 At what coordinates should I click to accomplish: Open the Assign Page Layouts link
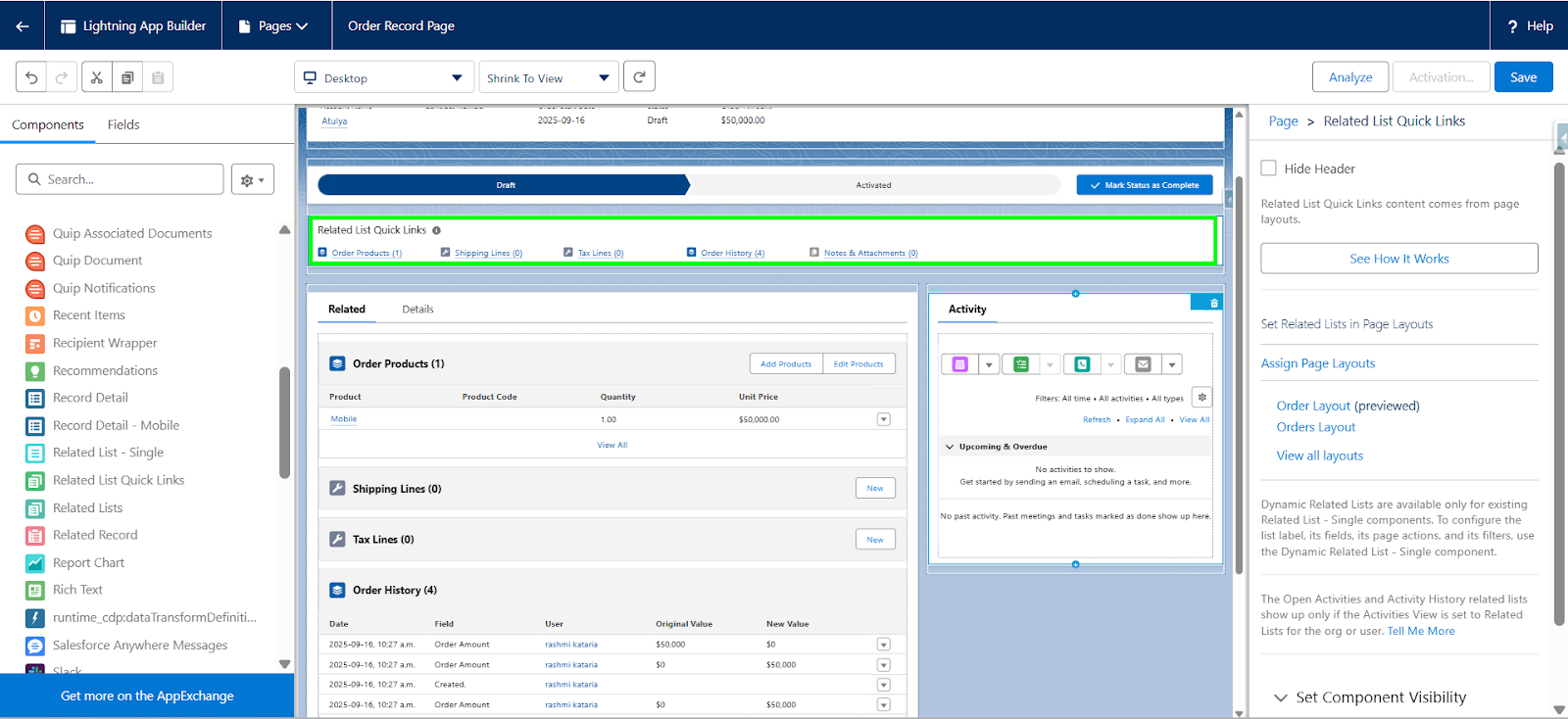click(x=1317, y=363)
